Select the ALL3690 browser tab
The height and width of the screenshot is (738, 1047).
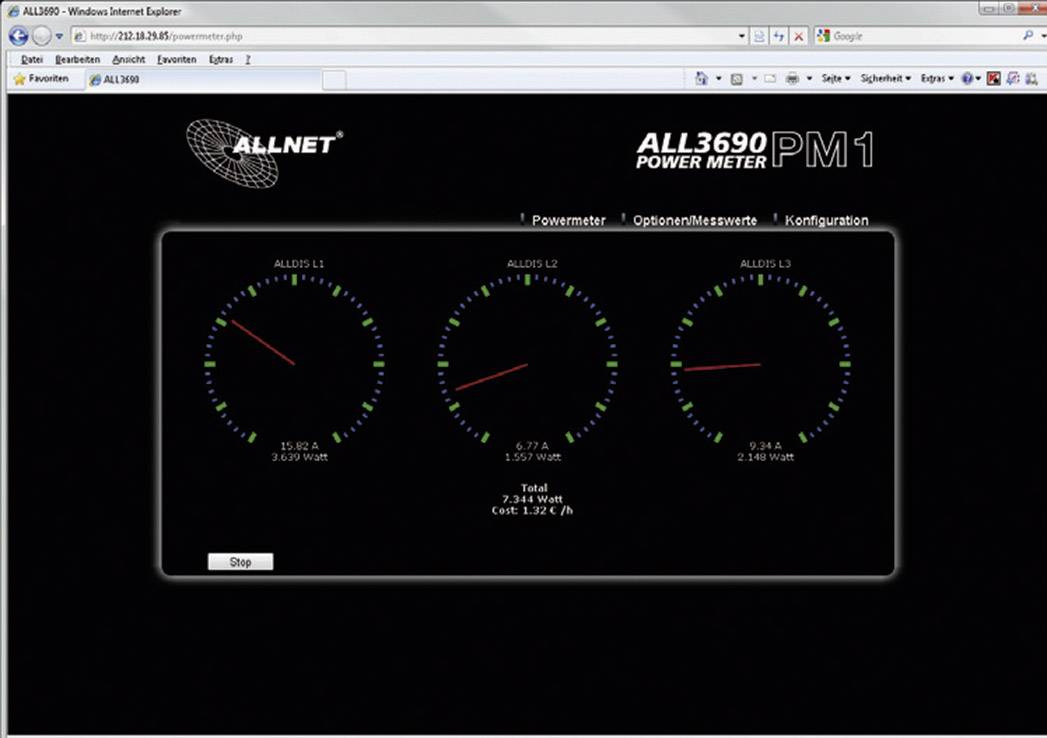click(x=203, y=79)
